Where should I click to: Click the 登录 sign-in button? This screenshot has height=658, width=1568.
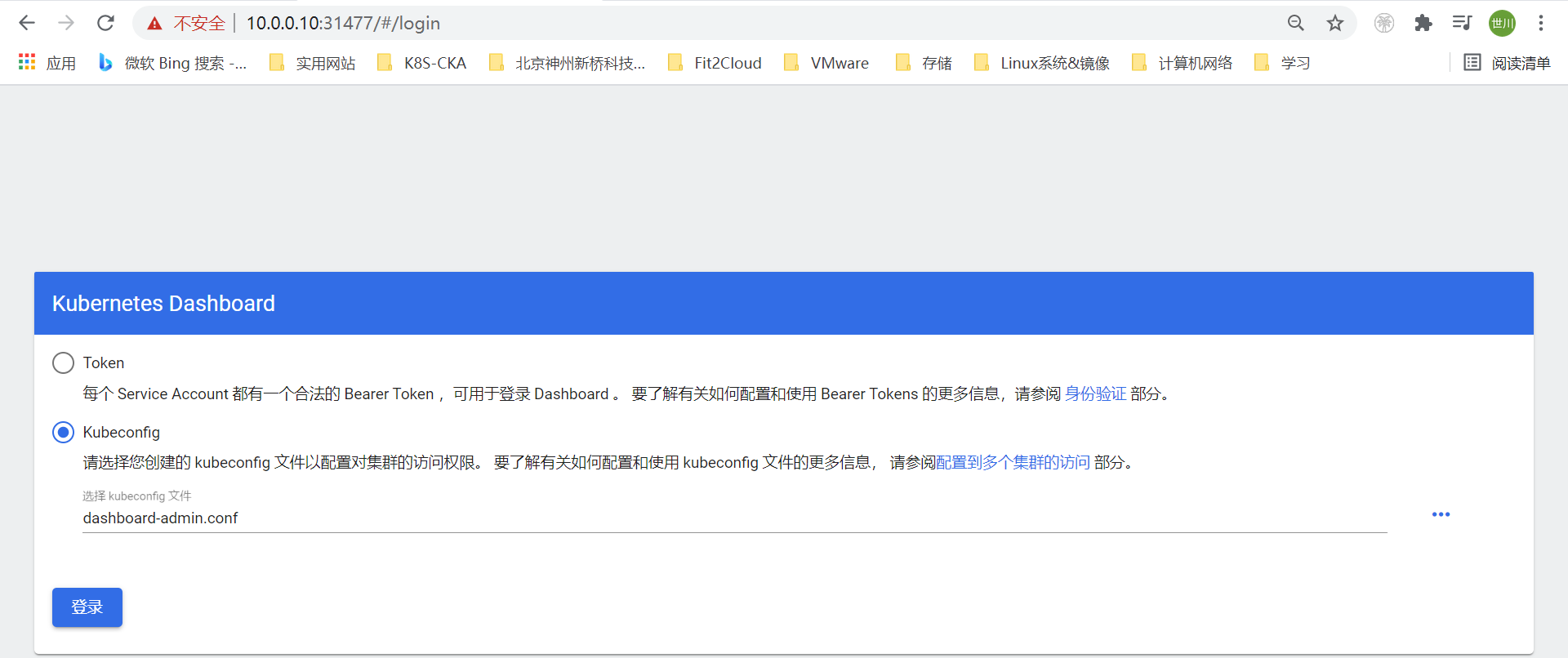(87, 607)
